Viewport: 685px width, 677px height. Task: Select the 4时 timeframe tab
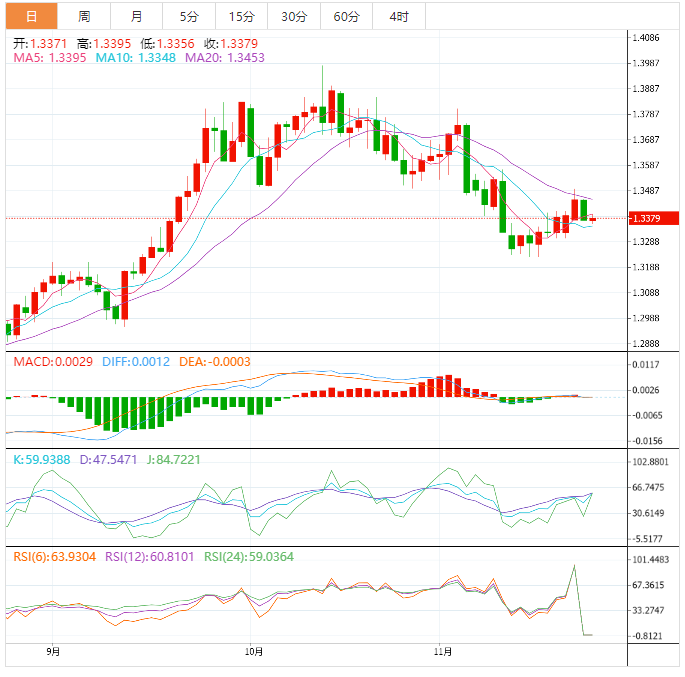click(399, 16)
